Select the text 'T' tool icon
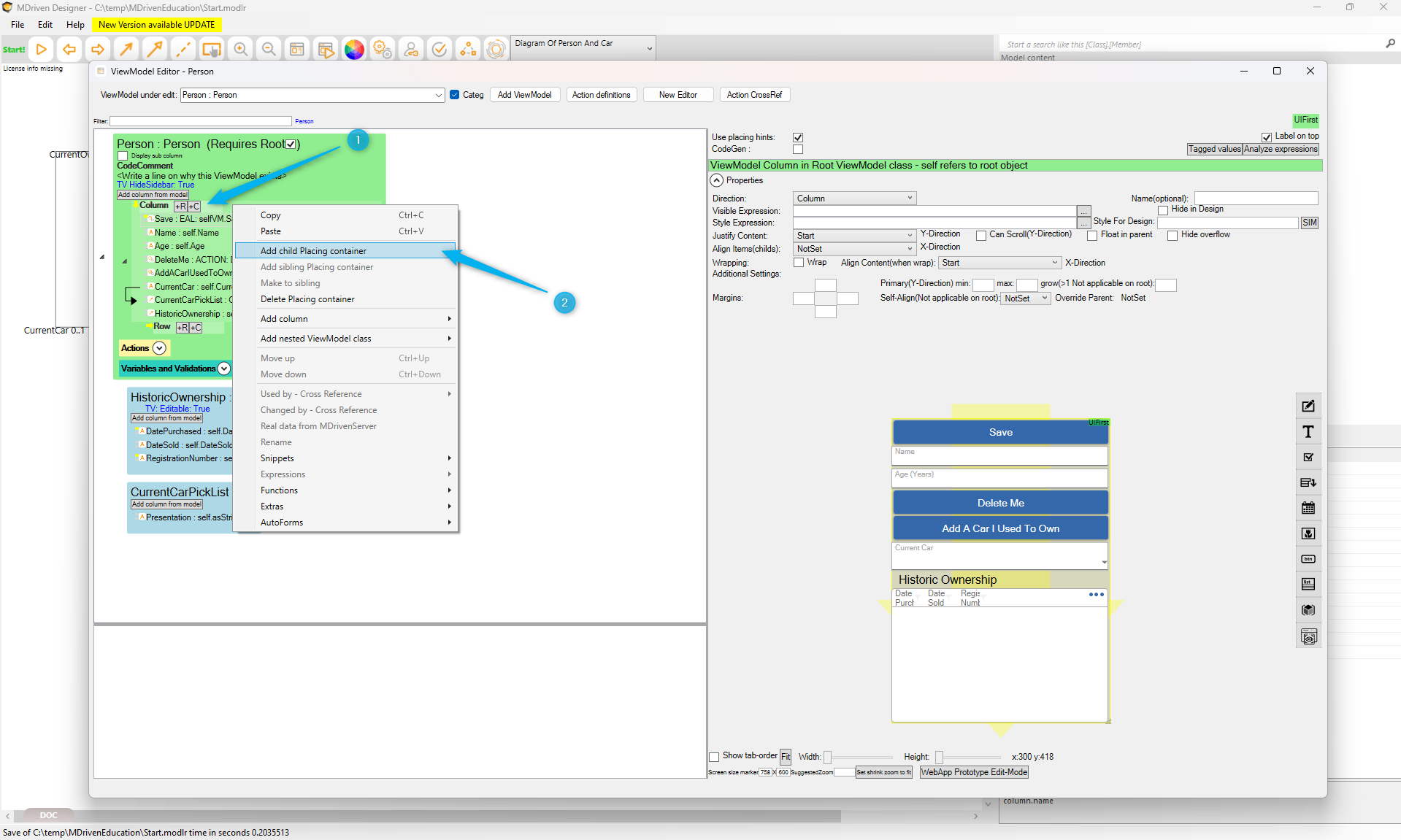This screenshot has width=1401, height=840. [x=1308, y=432]
